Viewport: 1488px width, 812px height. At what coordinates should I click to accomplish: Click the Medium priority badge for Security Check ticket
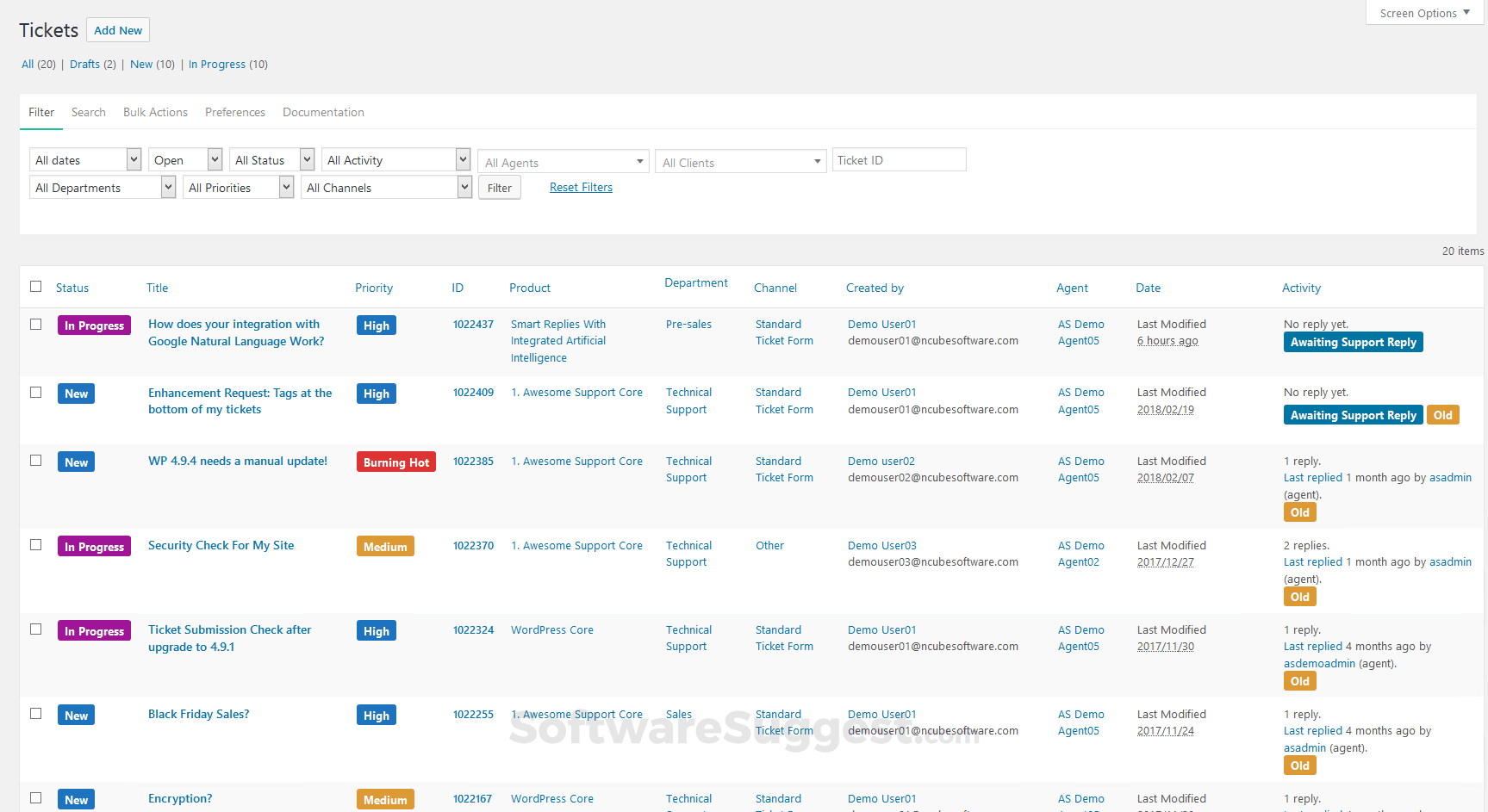tap(385, 547)
